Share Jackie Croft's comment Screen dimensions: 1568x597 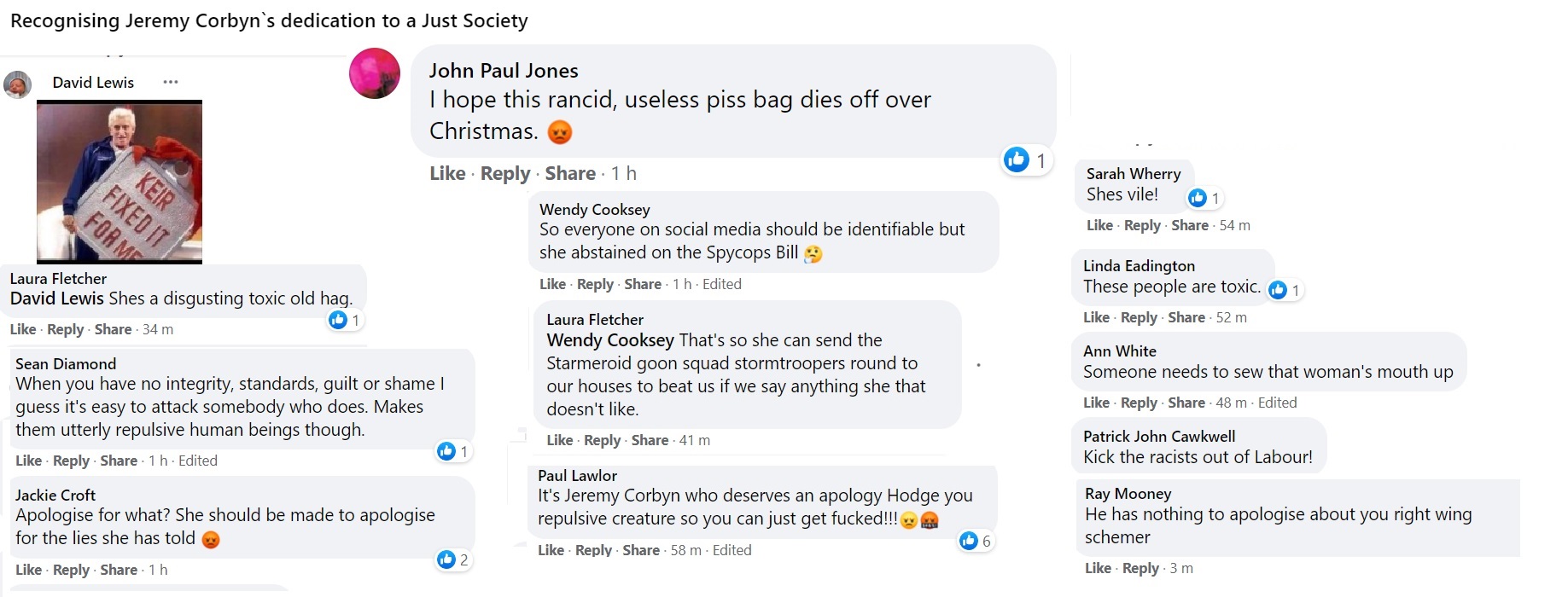(119, 570)
